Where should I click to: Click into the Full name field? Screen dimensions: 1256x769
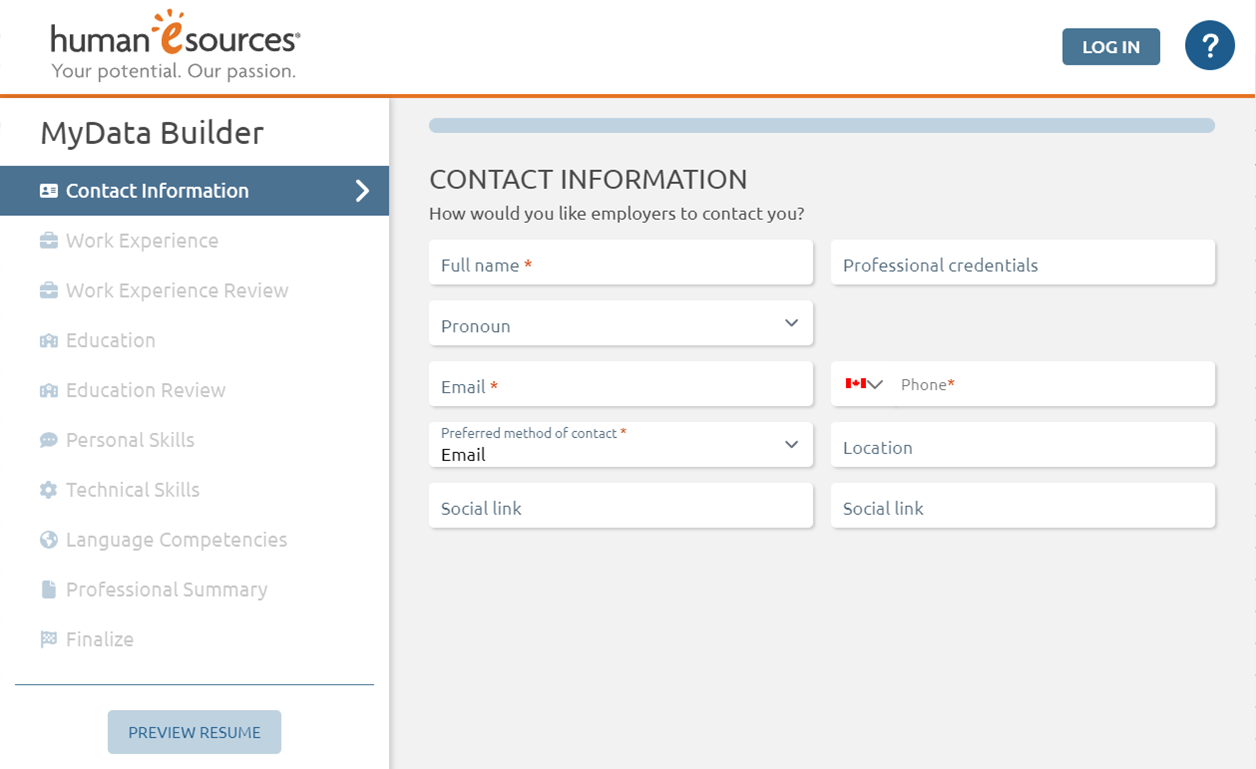620,263
